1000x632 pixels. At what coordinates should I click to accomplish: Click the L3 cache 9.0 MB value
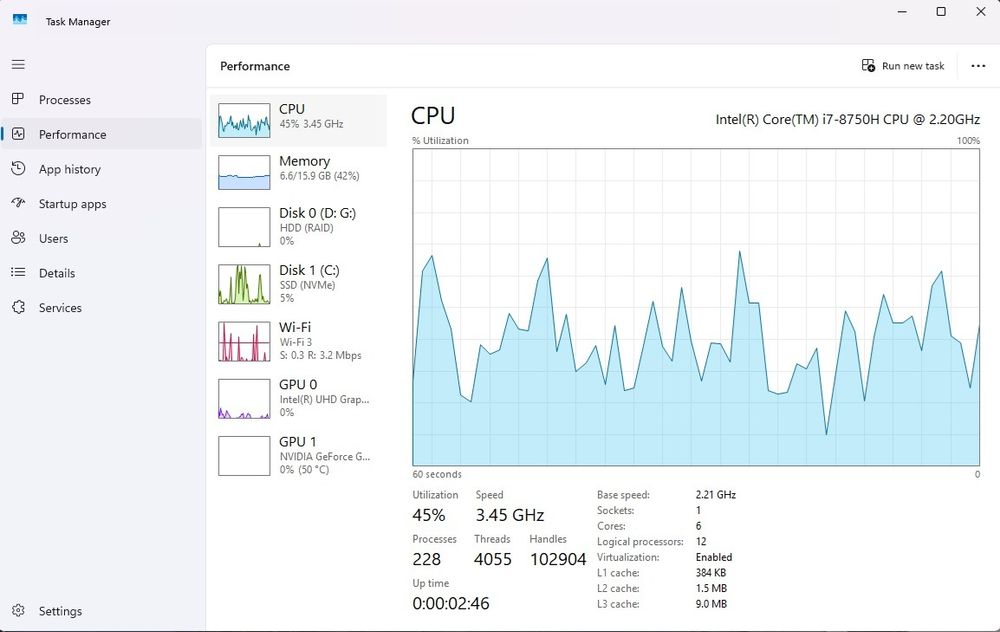pos(711,604)
